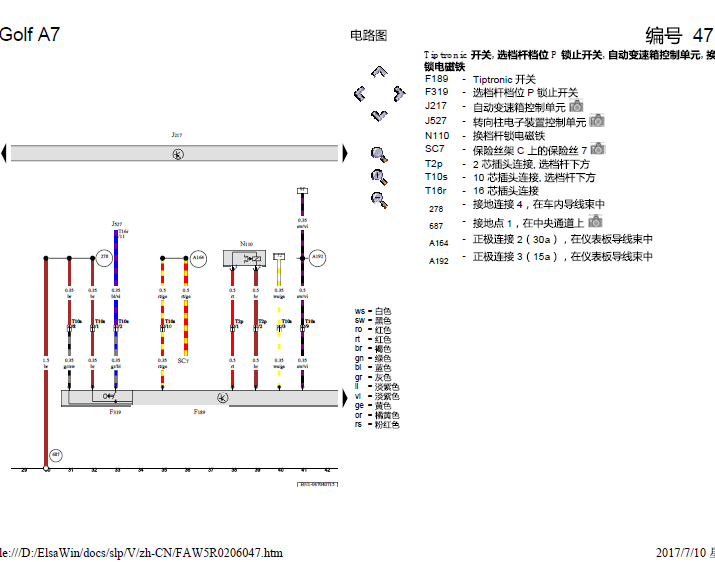Select legend entry T16r 16 芯插头连接
This screenshot has width=715, height=562.
pyautogui.click(x=482, y=191)
